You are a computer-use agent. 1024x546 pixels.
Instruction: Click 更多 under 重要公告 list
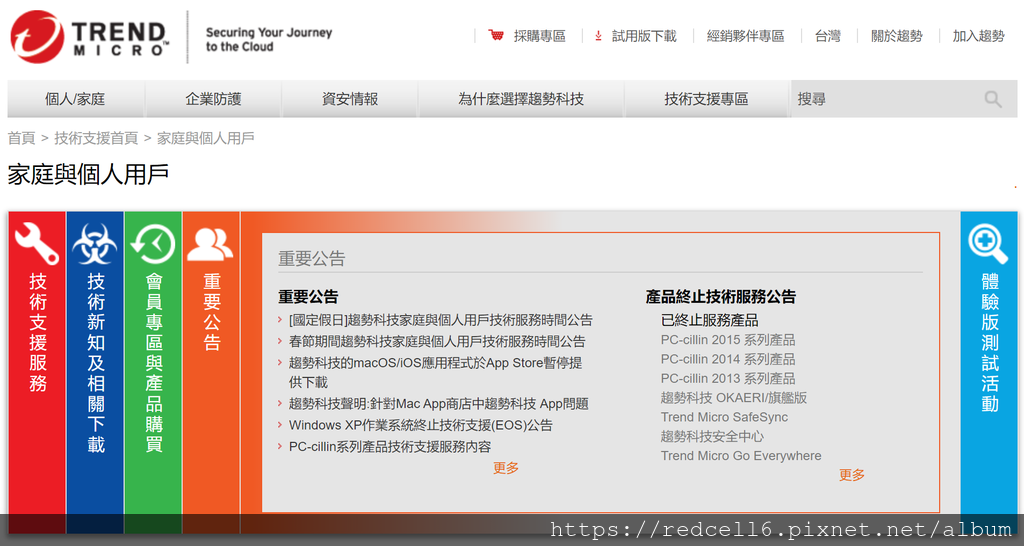click(x=505, y=468)
